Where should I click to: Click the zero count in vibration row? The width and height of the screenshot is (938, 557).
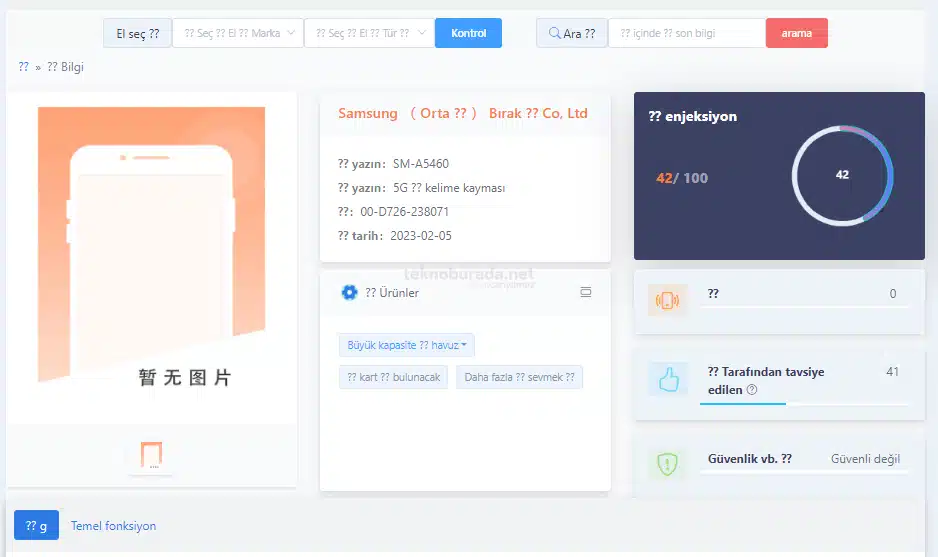[x=893, y=293]
